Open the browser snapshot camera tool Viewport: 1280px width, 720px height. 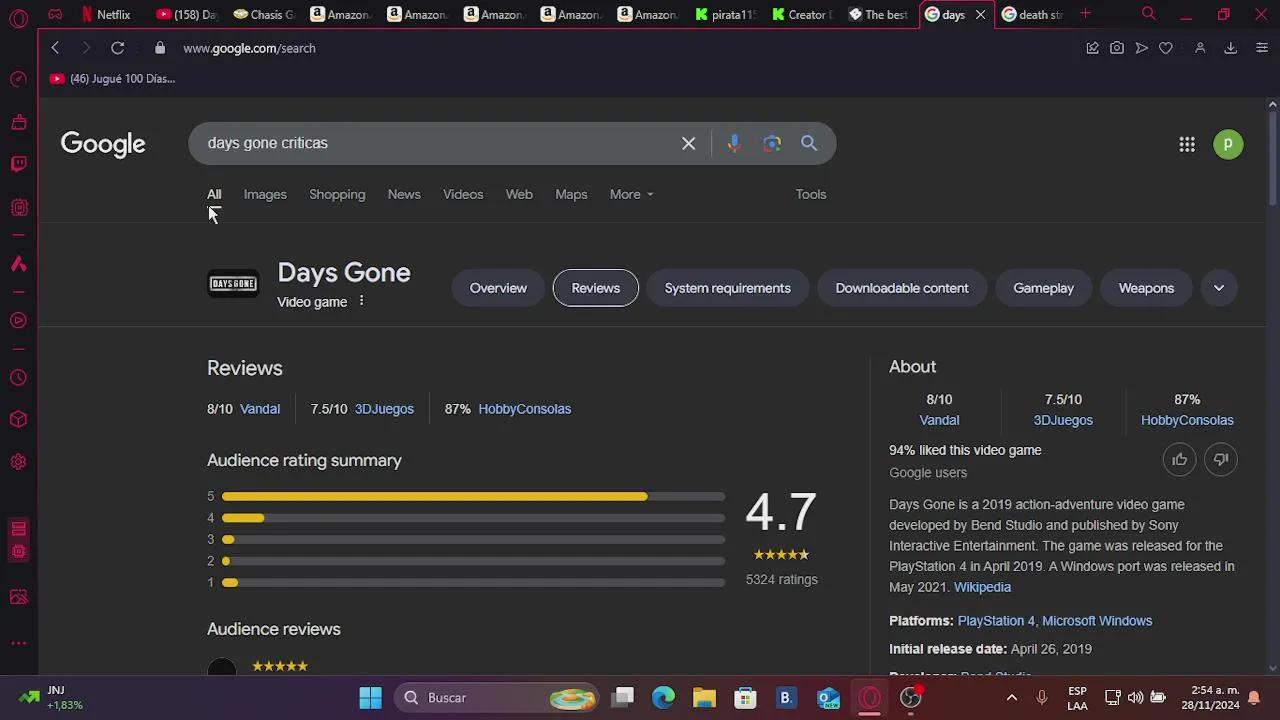[x=1117, y=48]
